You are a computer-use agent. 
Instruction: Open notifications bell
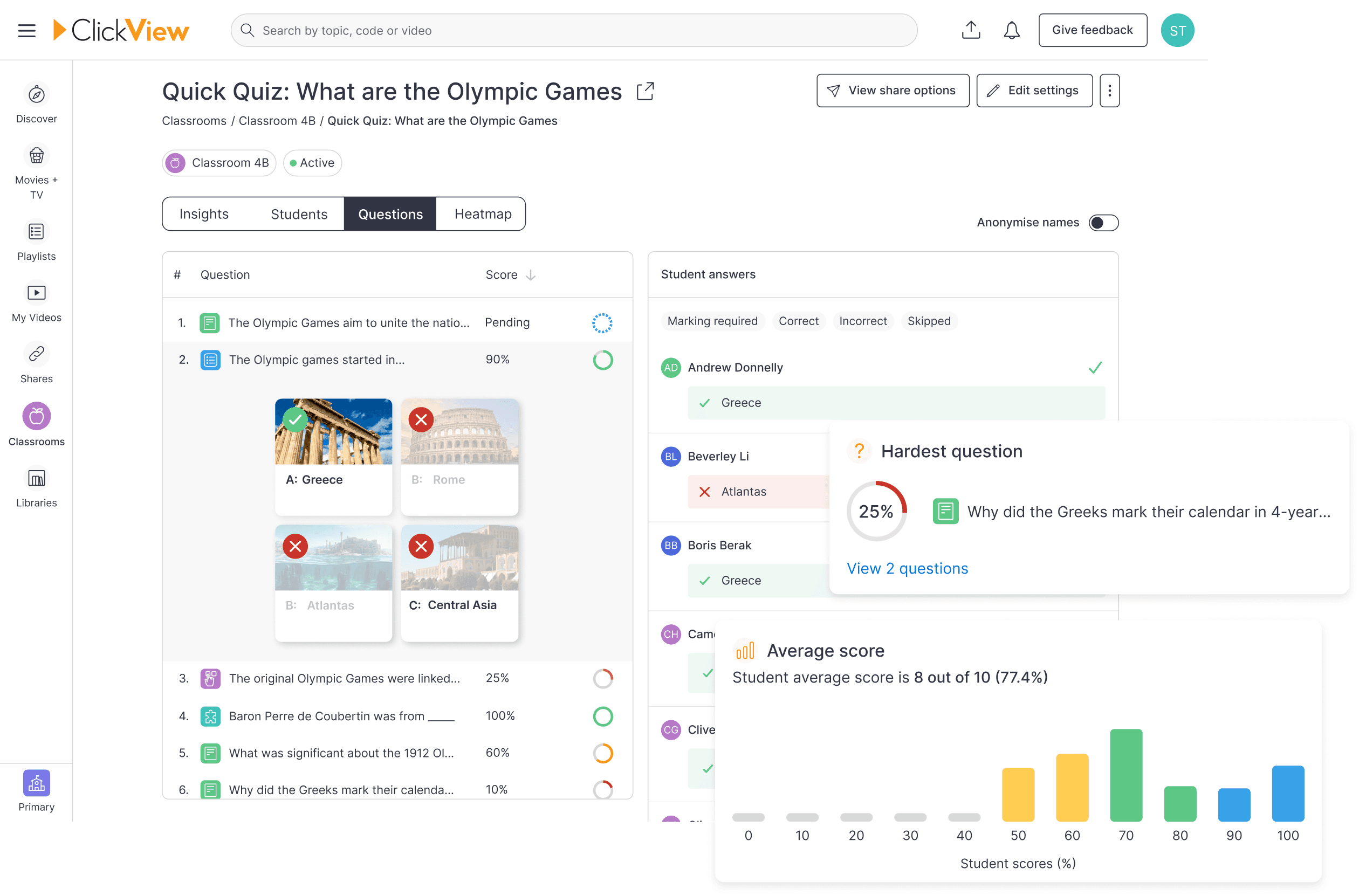pyautogui.click(x=1012, y=30)
